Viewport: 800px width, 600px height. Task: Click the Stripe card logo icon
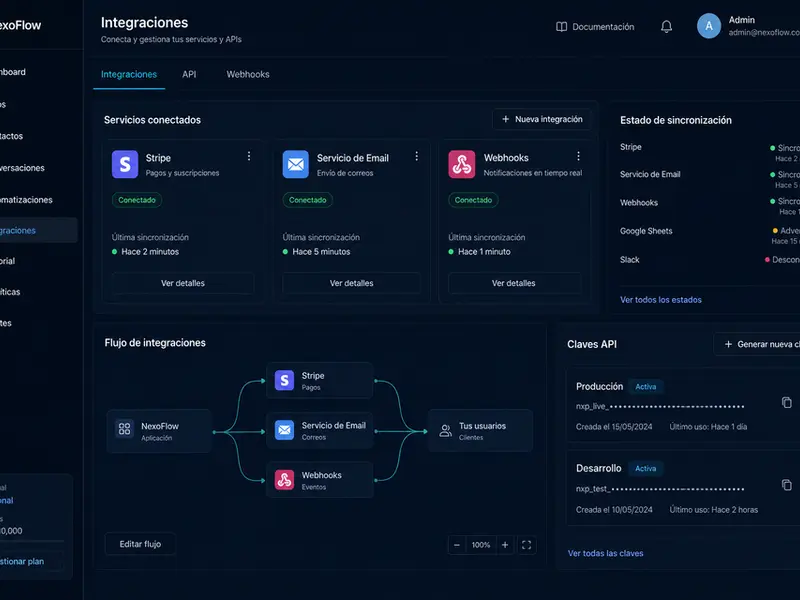(x=125, y=164)
